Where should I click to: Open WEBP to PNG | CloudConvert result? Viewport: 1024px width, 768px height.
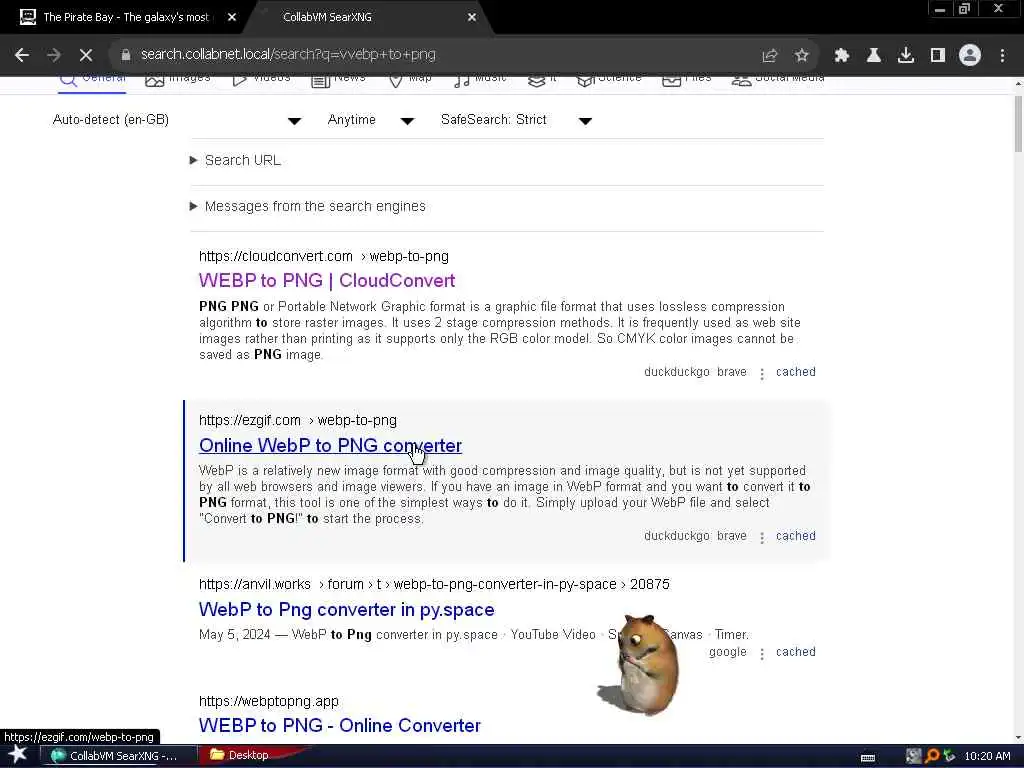327,281
